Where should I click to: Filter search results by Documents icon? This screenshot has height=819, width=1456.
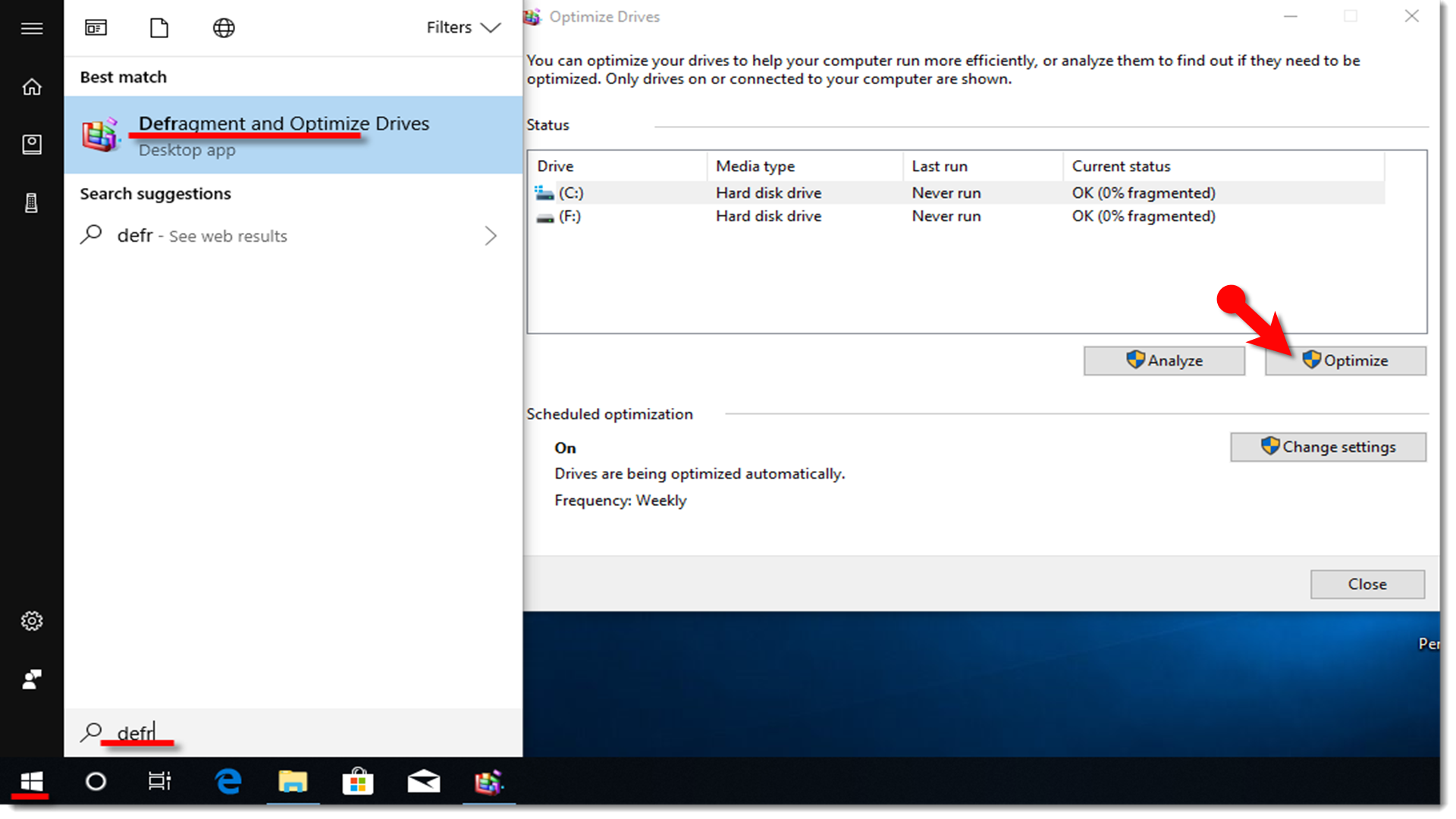coord(159,28)
